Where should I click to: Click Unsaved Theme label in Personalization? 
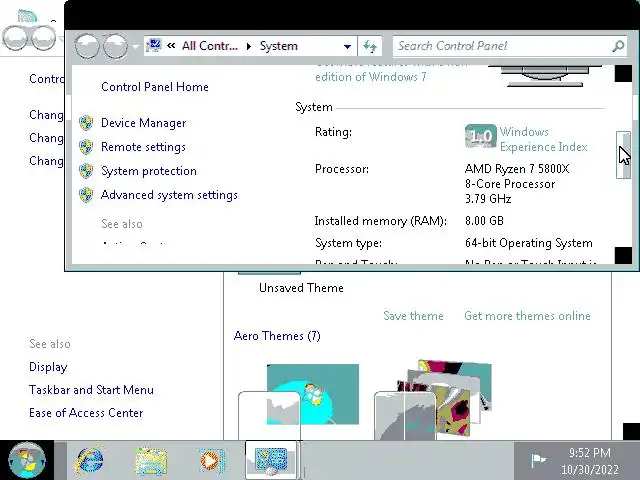coord(301,288)
